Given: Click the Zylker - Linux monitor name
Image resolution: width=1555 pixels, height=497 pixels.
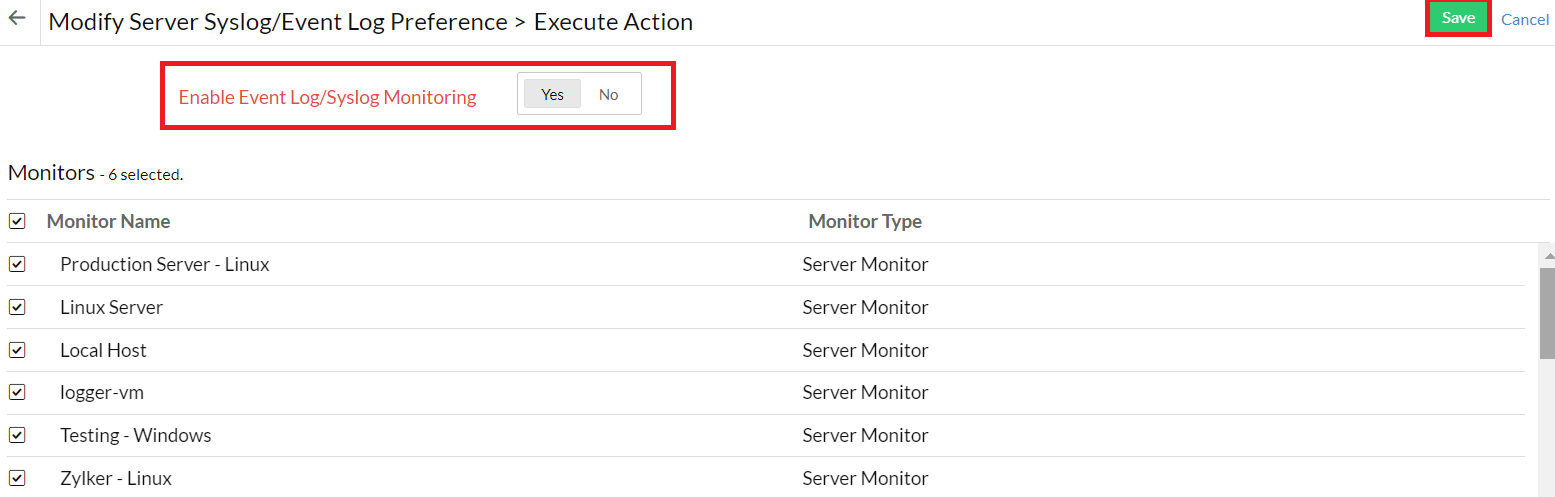Looking at the screenshot, I should (116, 479).
